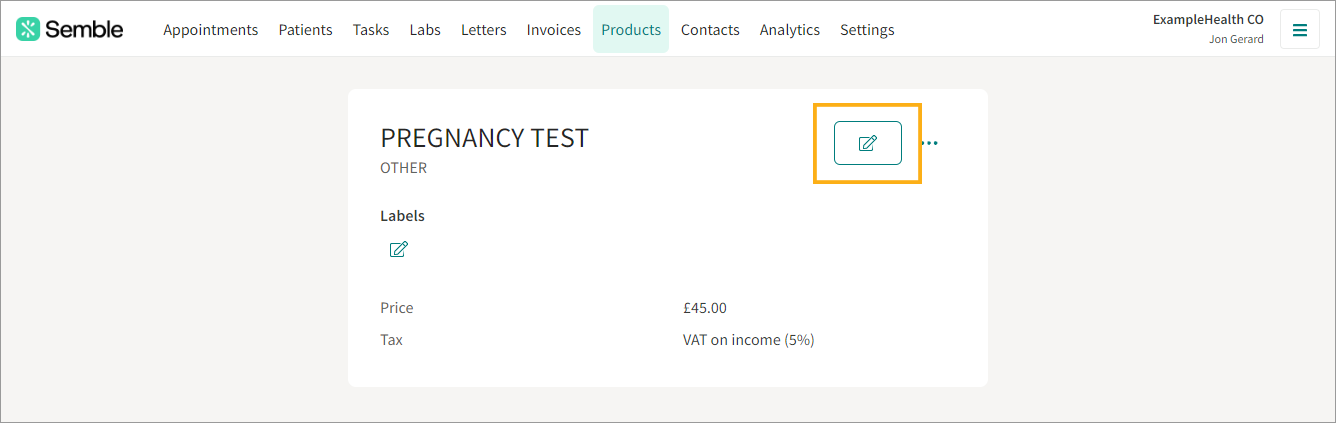Open the Patients section
Screen dimensions: 1336x423
[305, 30]
